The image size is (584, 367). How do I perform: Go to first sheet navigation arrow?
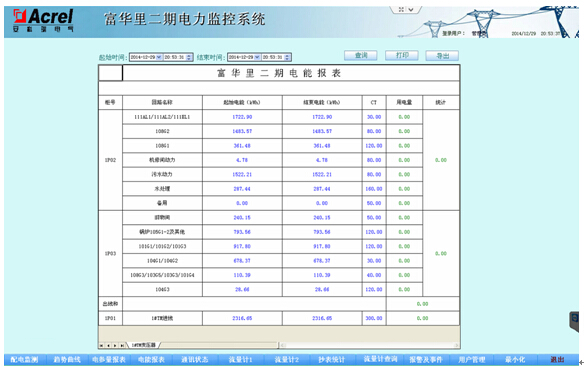[x=102, y=345]
